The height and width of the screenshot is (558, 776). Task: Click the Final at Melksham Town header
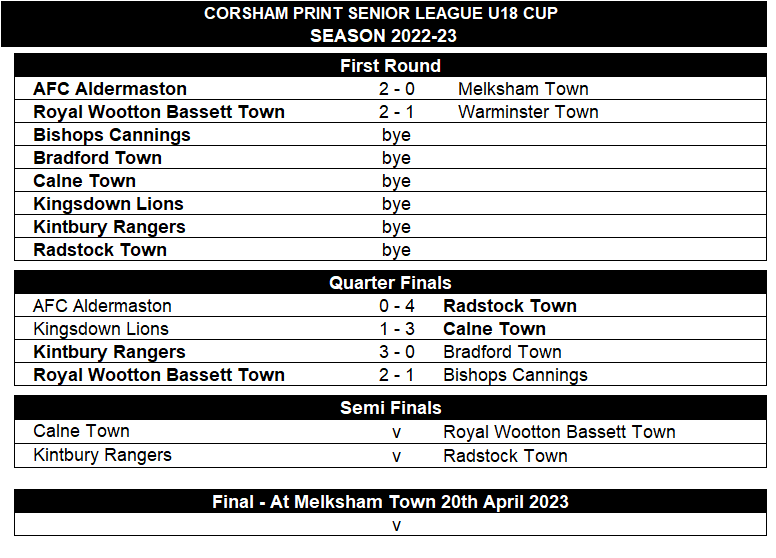tap(390, 502)
